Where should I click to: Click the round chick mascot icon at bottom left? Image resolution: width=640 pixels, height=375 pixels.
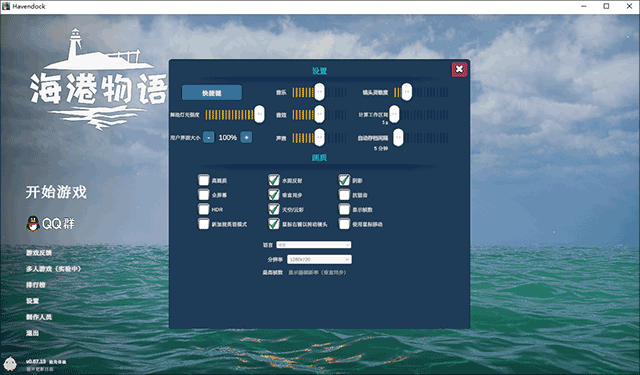[x=10, y=363]
